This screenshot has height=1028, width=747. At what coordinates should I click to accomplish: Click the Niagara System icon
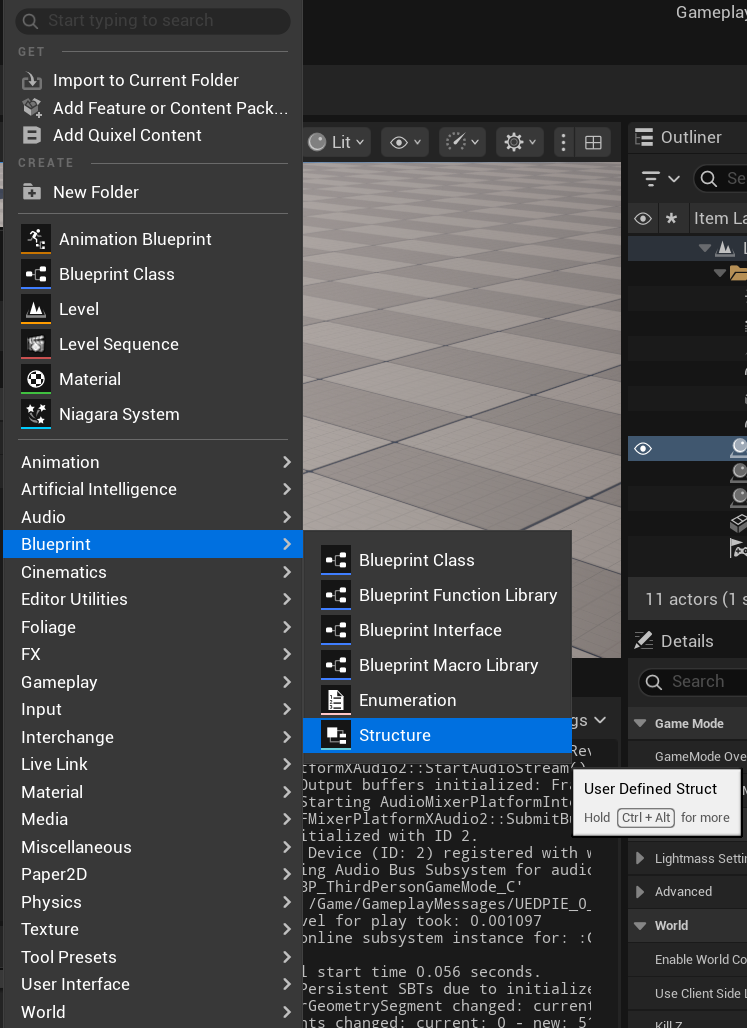point(36,414)
